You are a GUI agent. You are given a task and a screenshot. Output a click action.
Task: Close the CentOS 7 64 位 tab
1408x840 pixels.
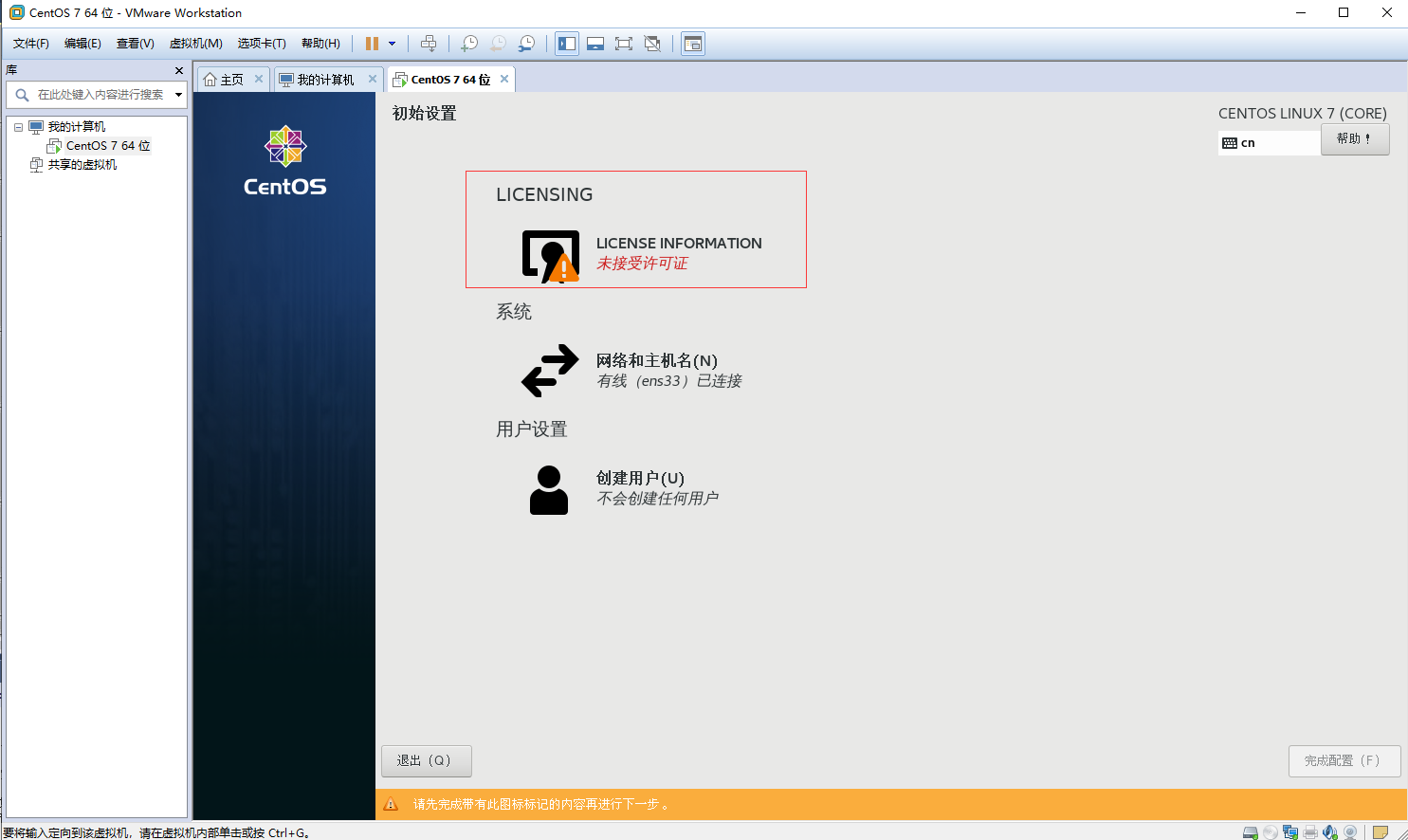pos(504,79)
